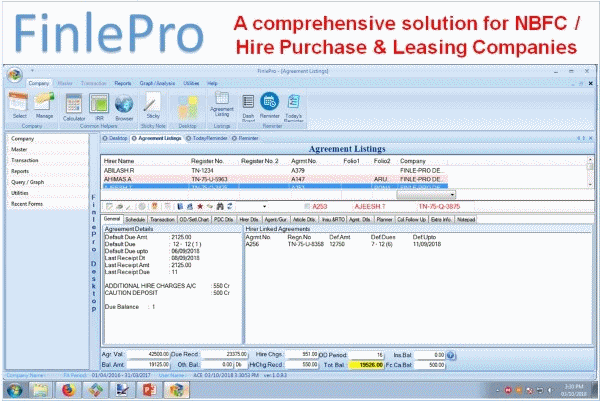Click the Manage company ribbon icon
Screen dimensions: 600x401
coord(44,105)
